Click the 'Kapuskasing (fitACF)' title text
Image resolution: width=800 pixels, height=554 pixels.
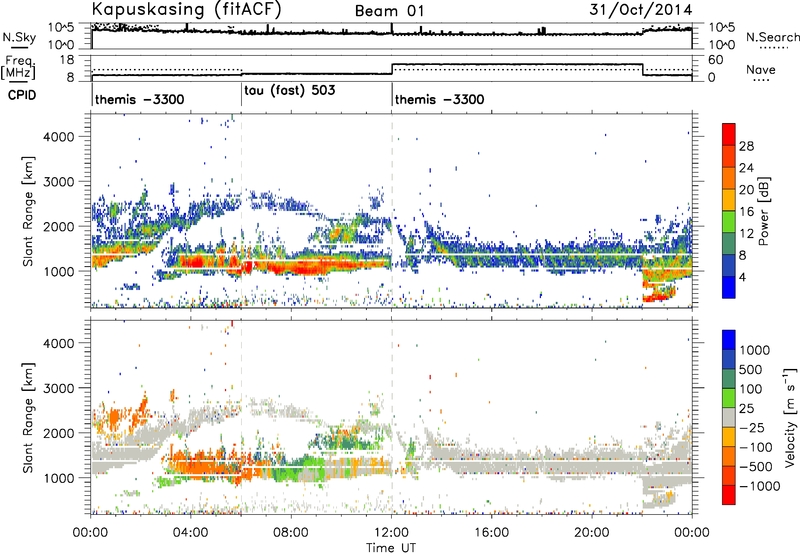click(186, 9)
